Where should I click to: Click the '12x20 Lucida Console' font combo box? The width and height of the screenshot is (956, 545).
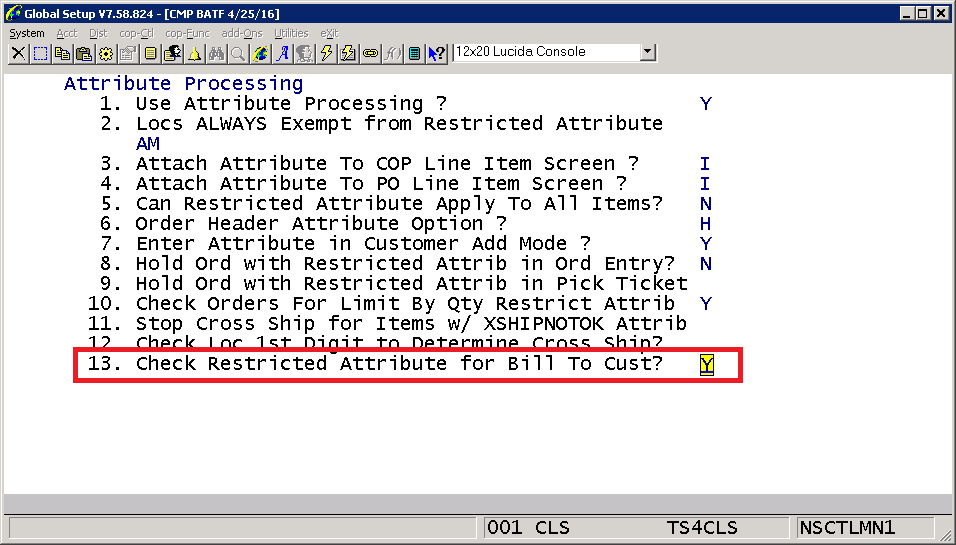545,52
